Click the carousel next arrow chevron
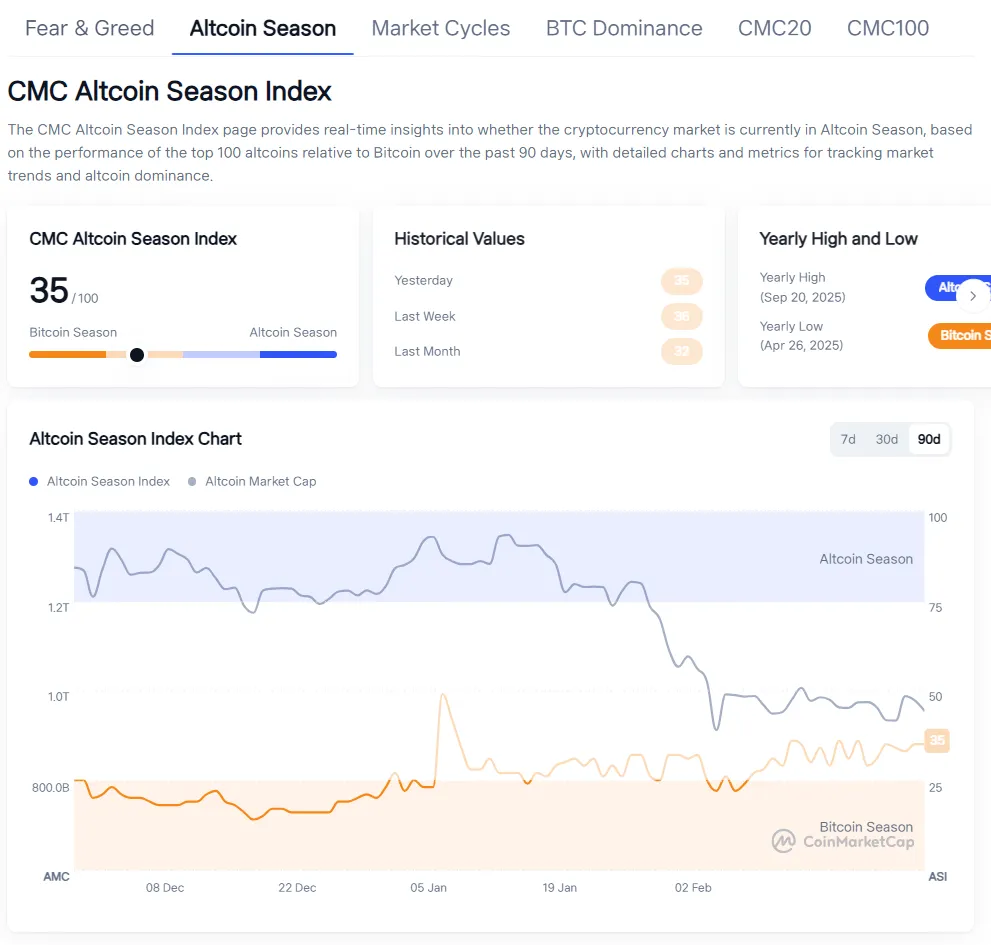 pos(973,296)
